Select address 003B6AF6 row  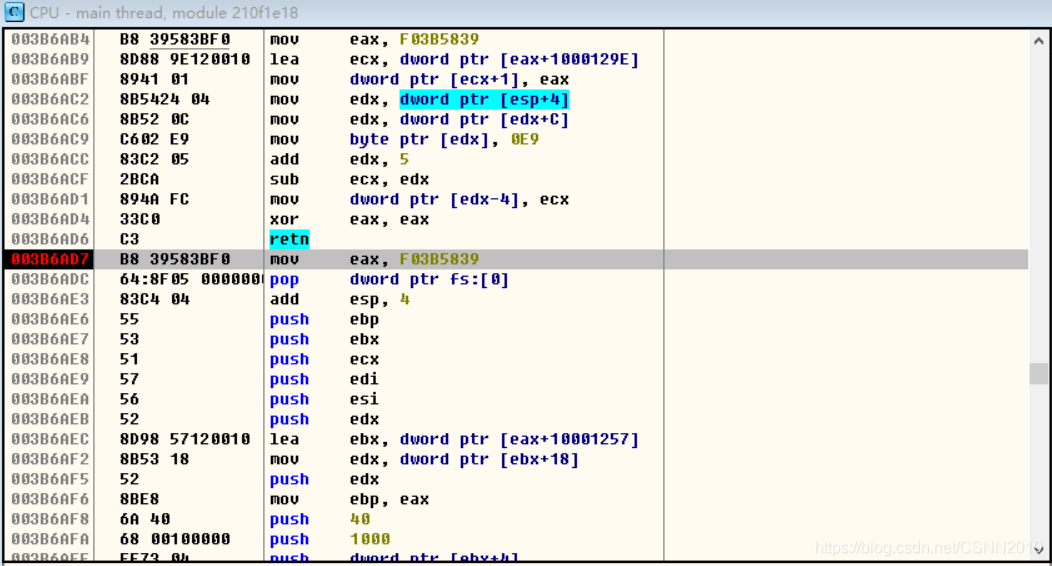[515, 500]
